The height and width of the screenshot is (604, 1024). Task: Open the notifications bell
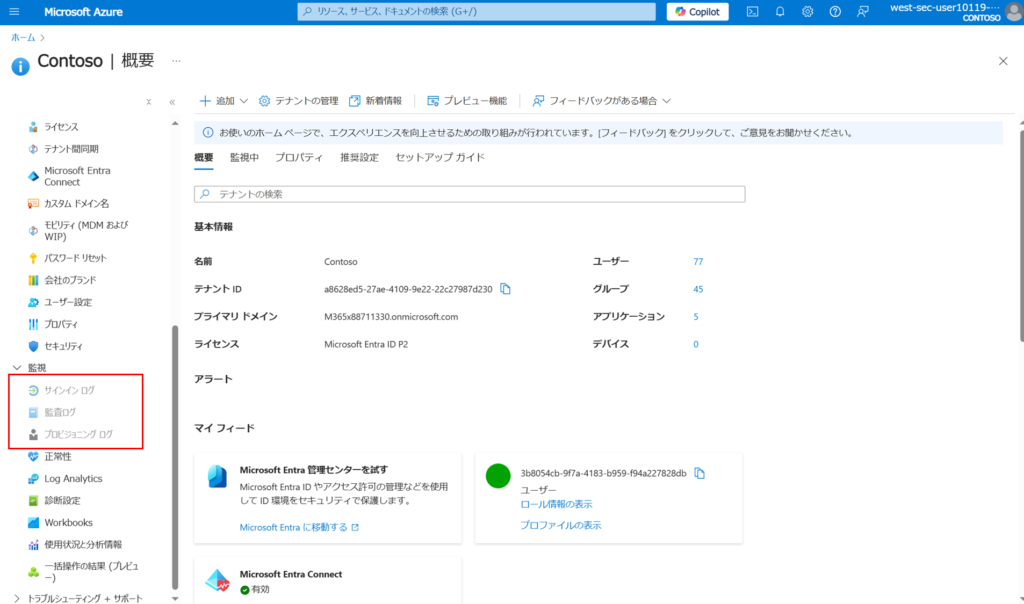point(780,12)
